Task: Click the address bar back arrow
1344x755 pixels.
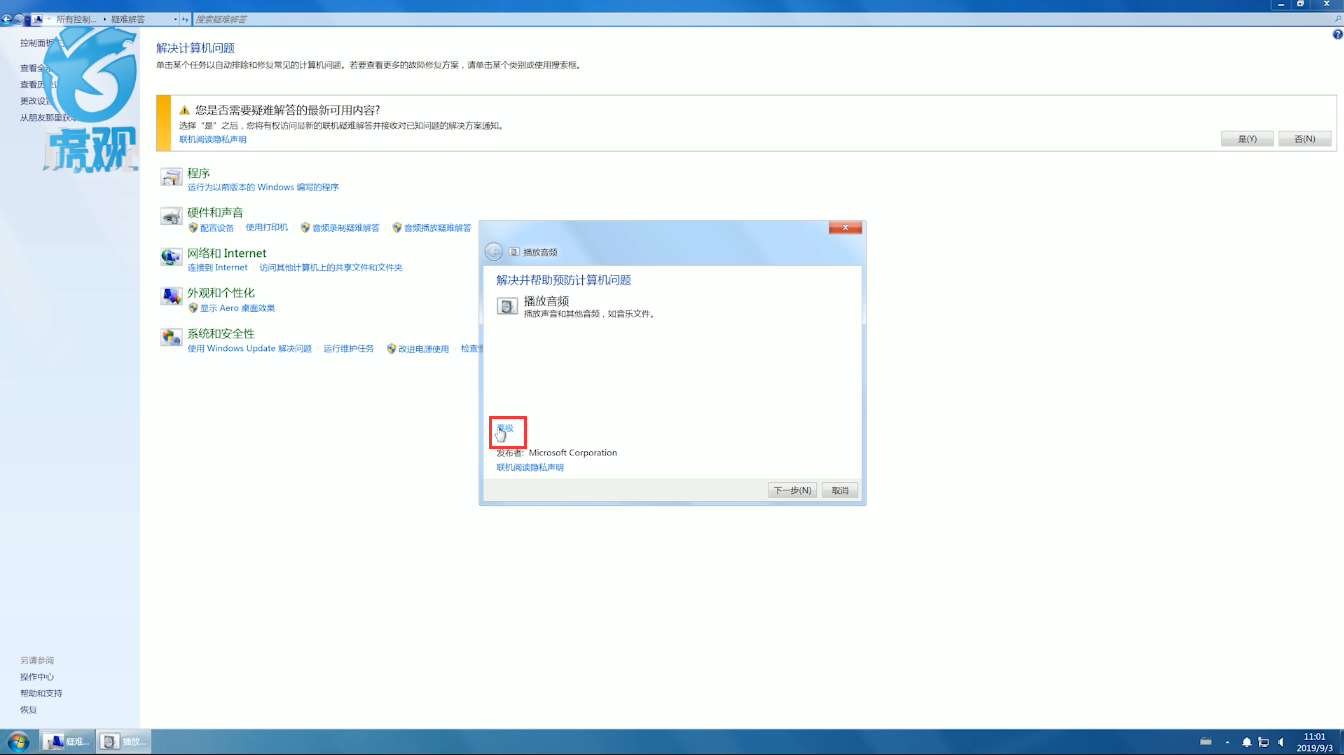Action: [7, 19]
